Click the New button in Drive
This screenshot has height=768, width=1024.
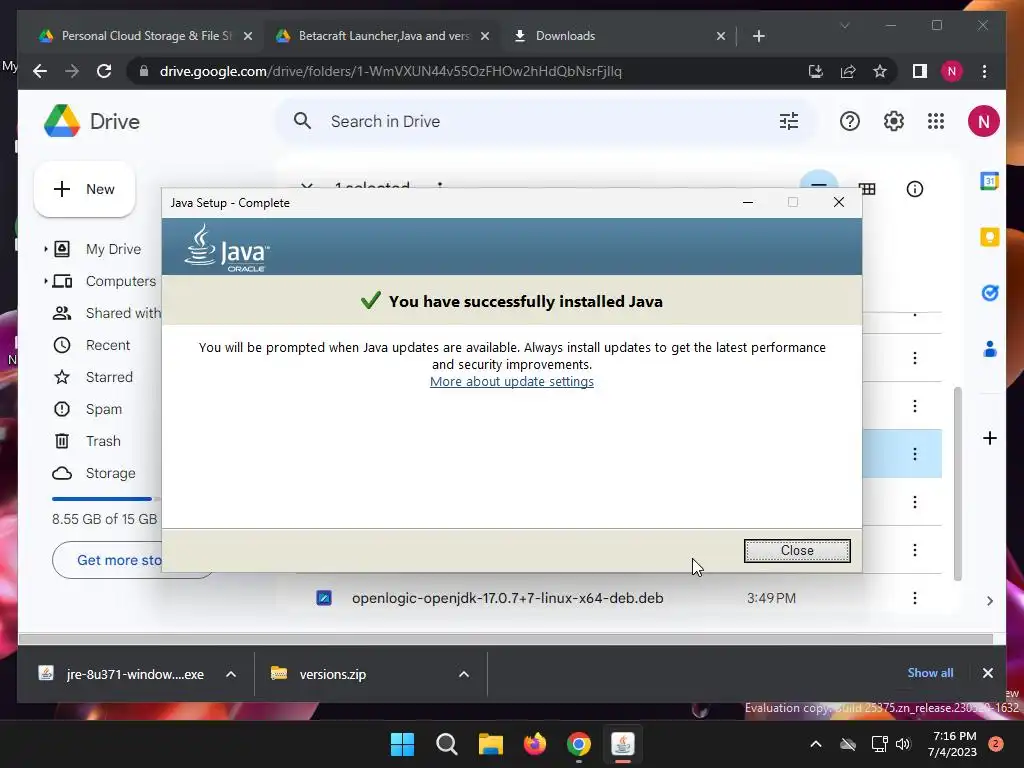tap(84, 189)
